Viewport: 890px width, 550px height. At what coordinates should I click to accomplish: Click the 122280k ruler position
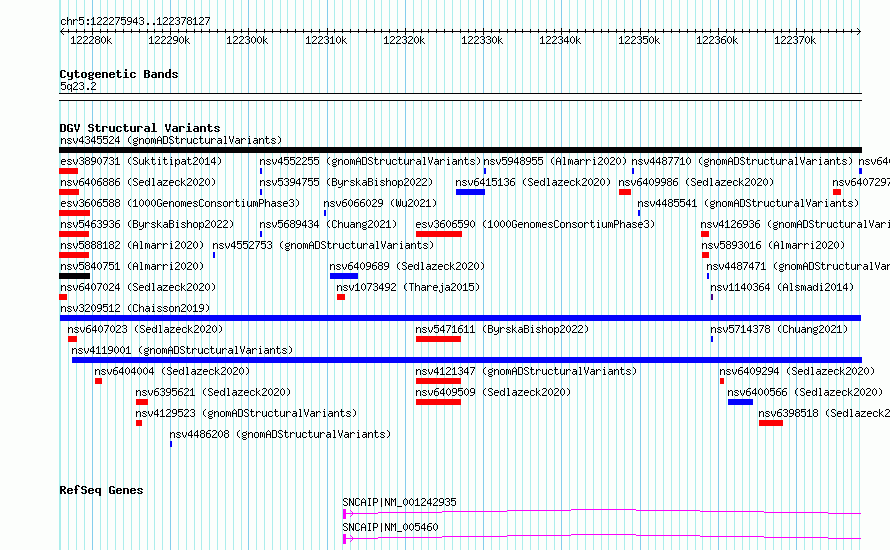pos(91,41)
